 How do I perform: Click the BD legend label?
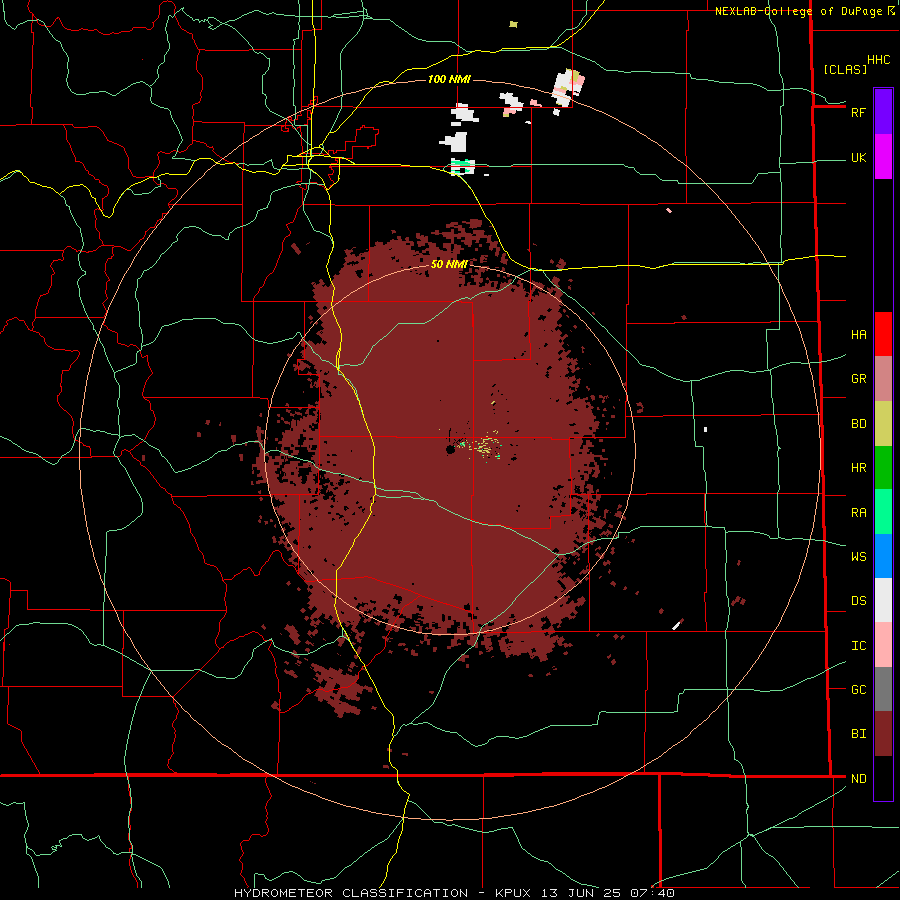tap(858, 424)
